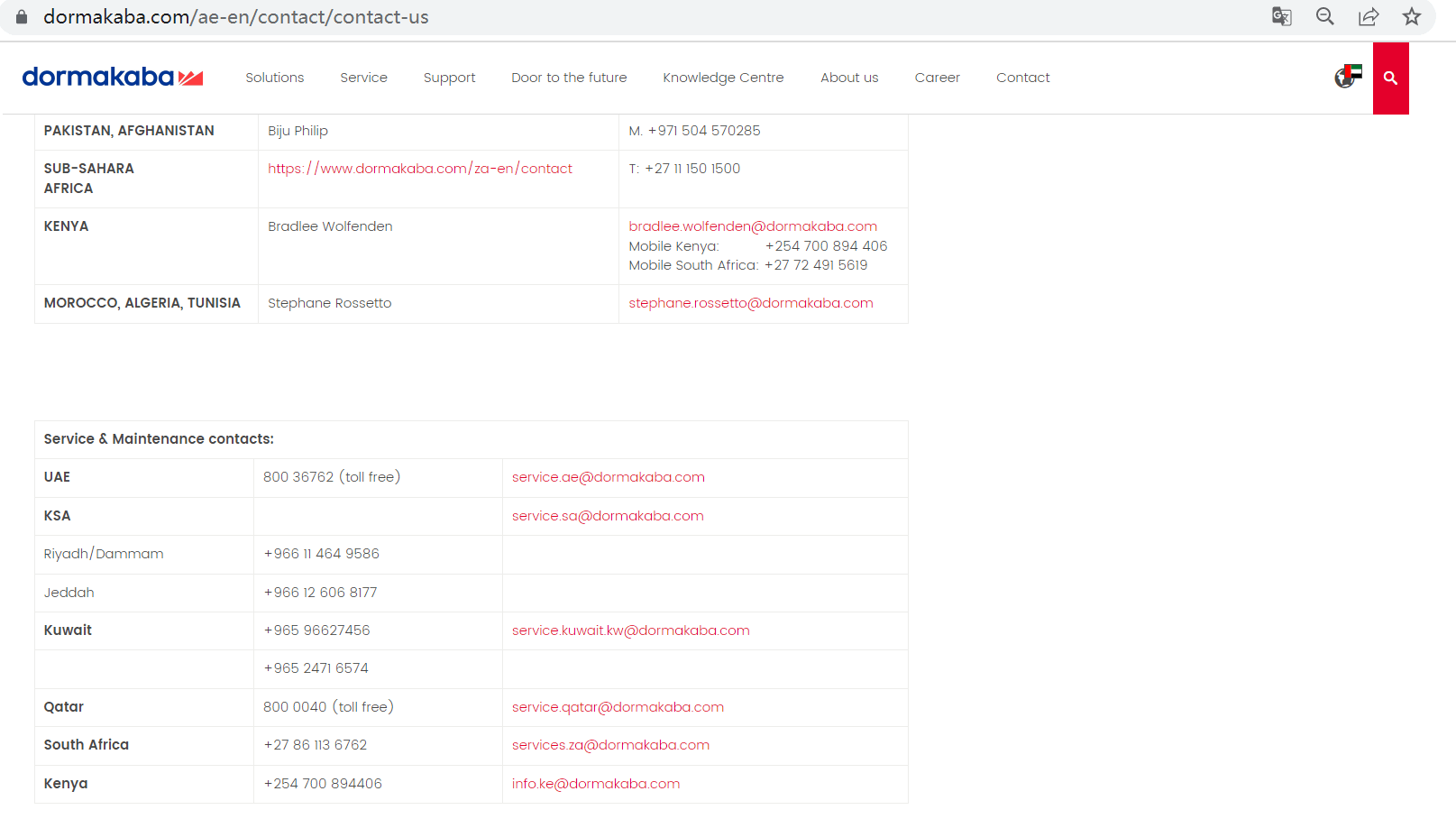1456x819 pixels.
Task: Email service.ae@dormakaba.com
Action: (x=609, y=477)
